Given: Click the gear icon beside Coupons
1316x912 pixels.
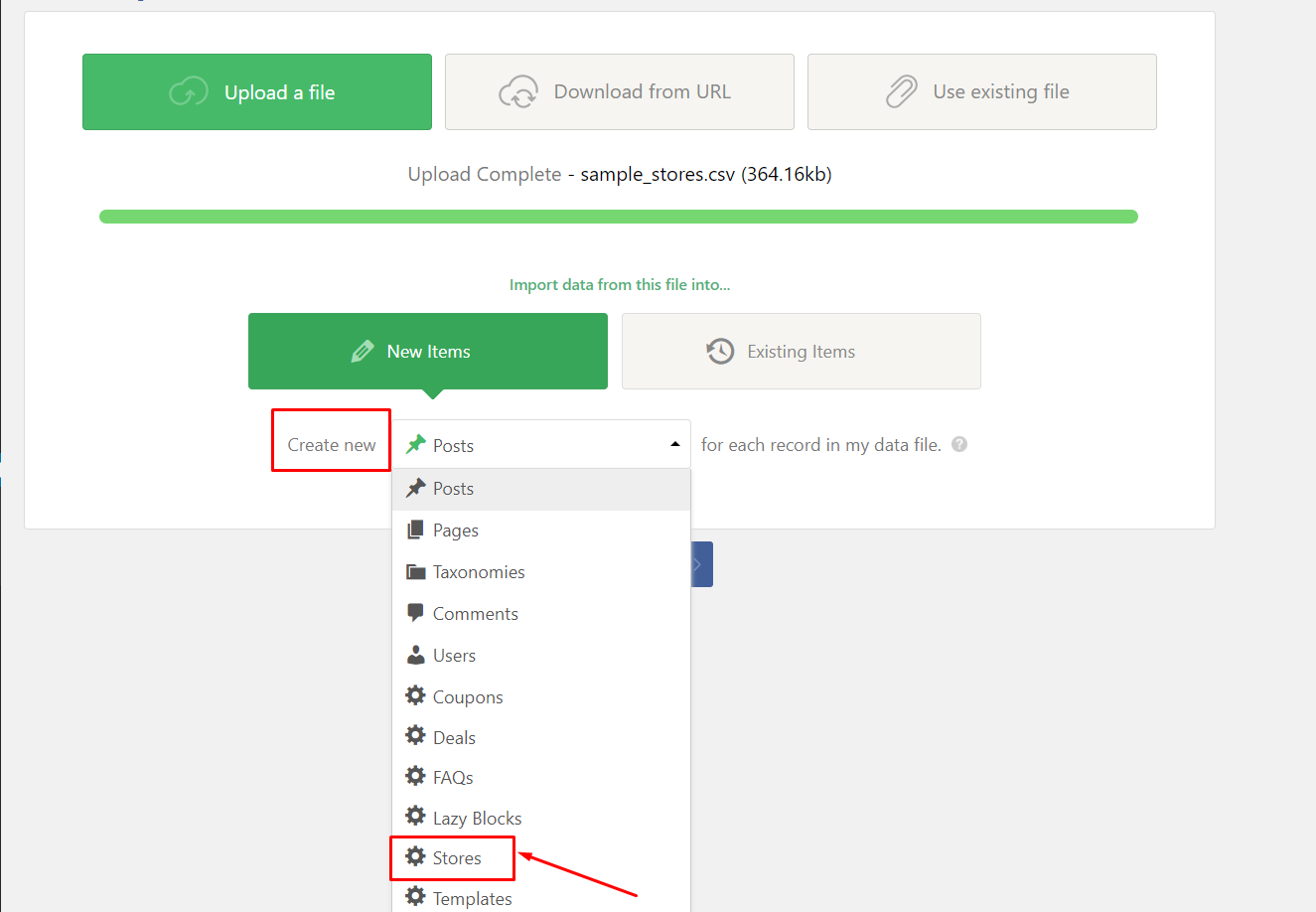Looking at the screenshot, I should [416, 696].
